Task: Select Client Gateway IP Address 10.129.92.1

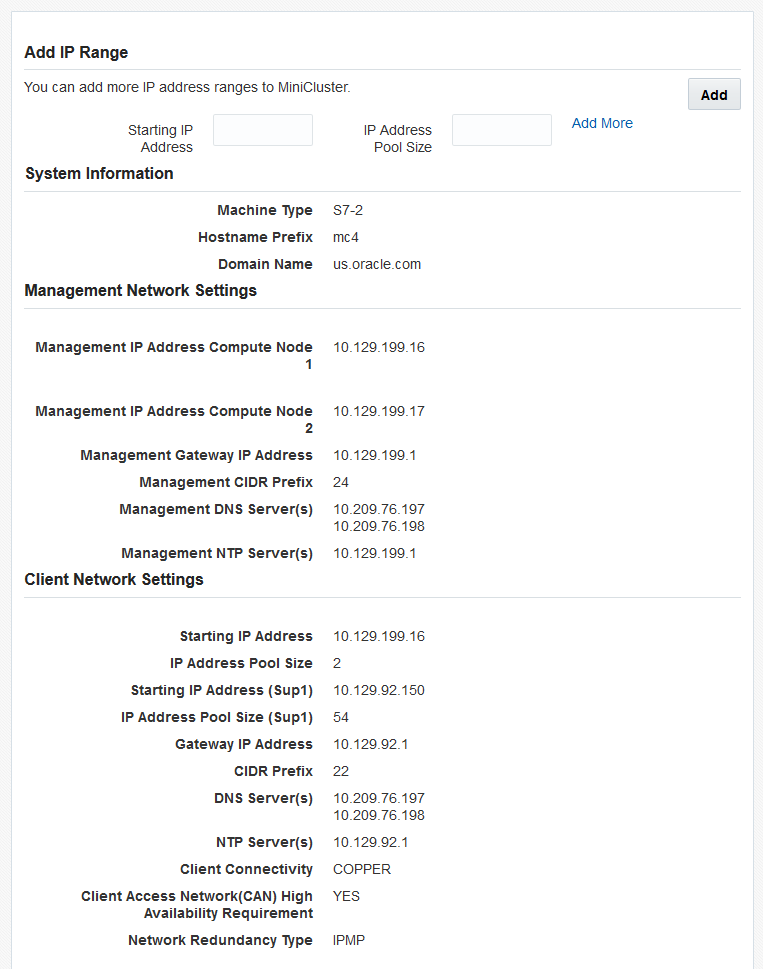Action: pos(371,745)
